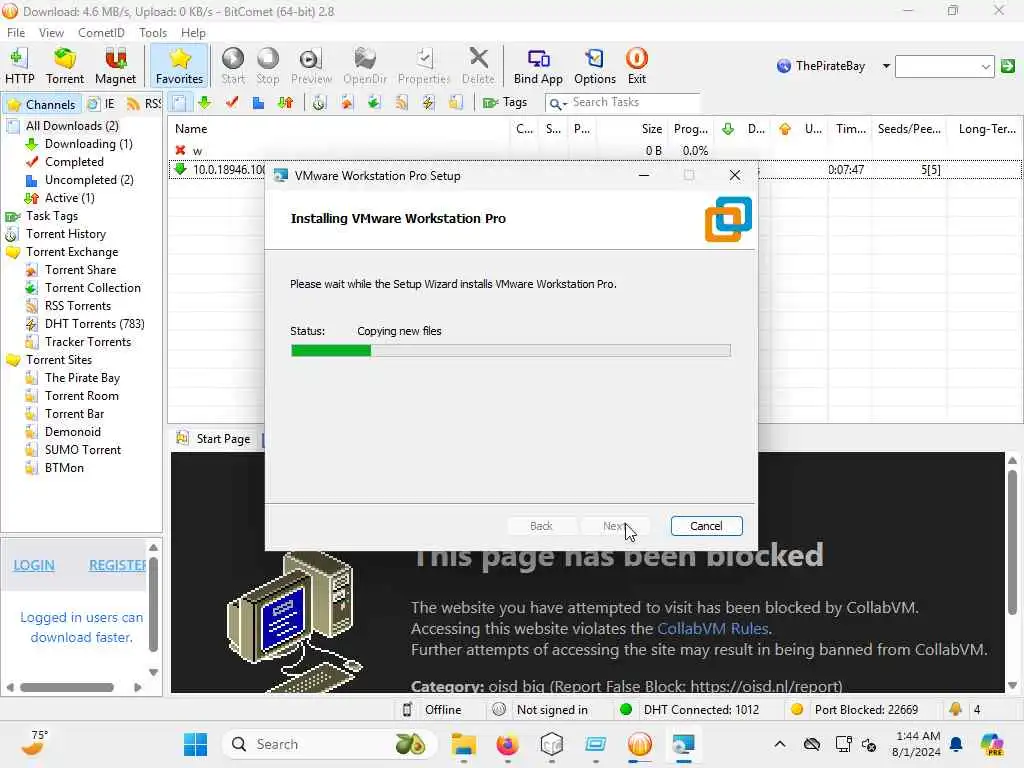This screenshot has width=1024, height=768.
Task: Click the Delete toolbar icon
Action: [478, 66]
